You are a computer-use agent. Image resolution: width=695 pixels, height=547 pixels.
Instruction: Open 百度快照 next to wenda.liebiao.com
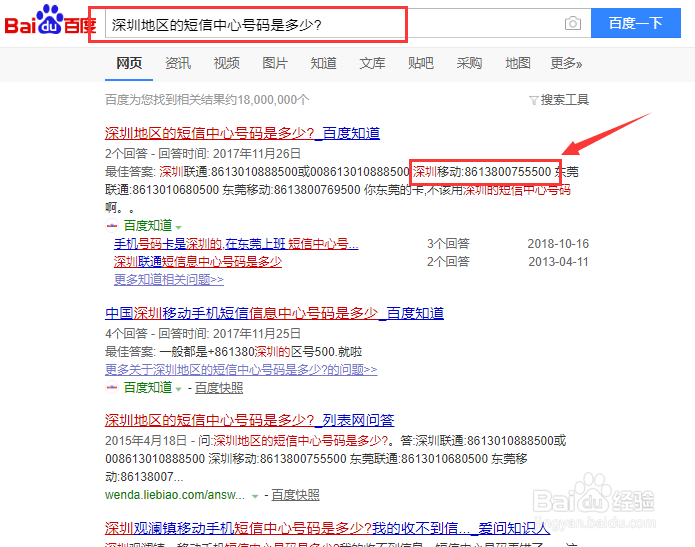[295, 495]
